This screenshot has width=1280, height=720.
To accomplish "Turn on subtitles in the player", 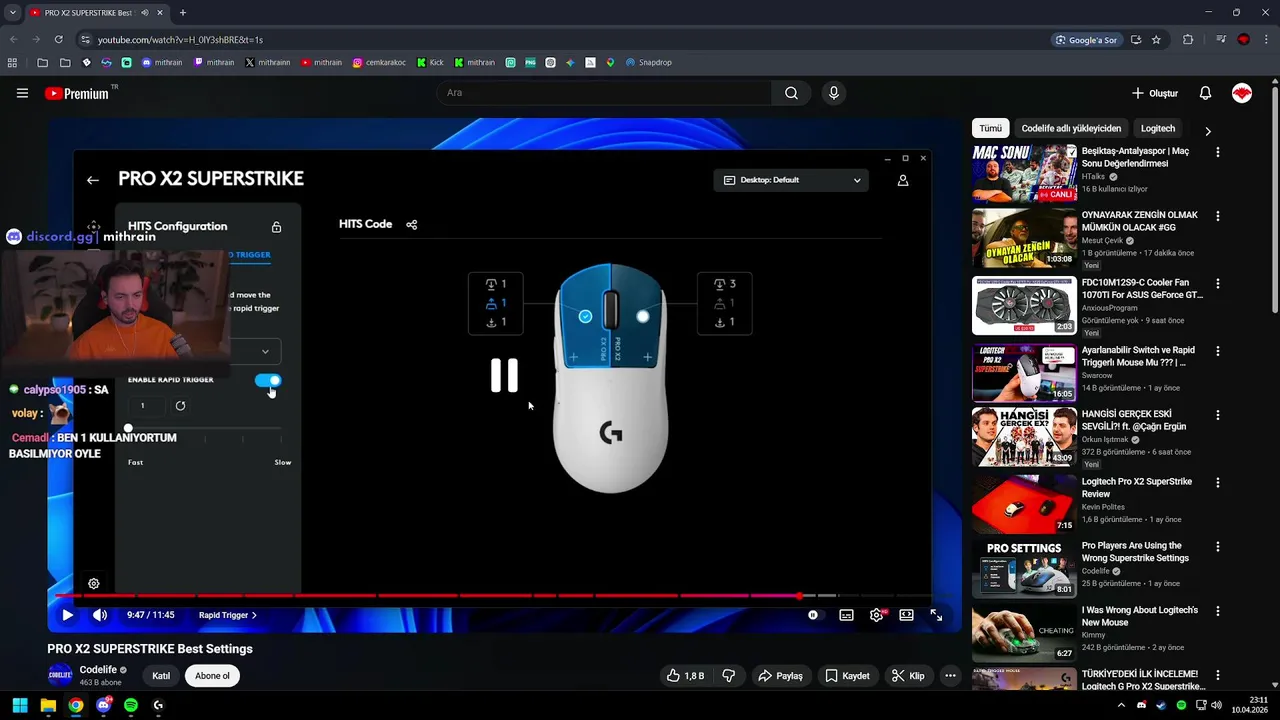I will tap(846, 615).
